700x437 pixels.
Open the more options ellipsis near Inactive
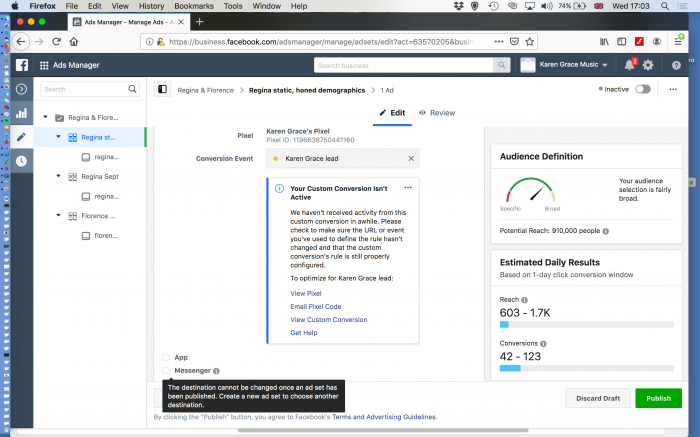[x=673, y=89]
